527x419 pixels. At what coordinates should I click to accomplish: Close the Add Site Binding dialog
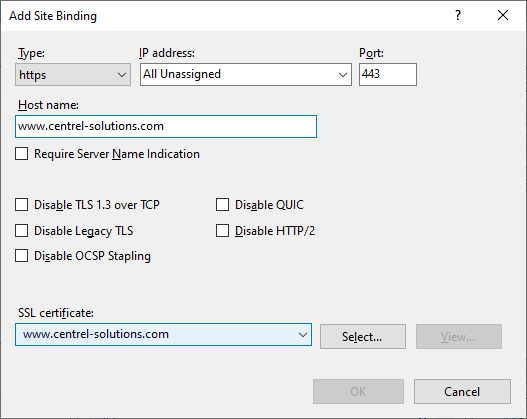[x=503, y=15]
